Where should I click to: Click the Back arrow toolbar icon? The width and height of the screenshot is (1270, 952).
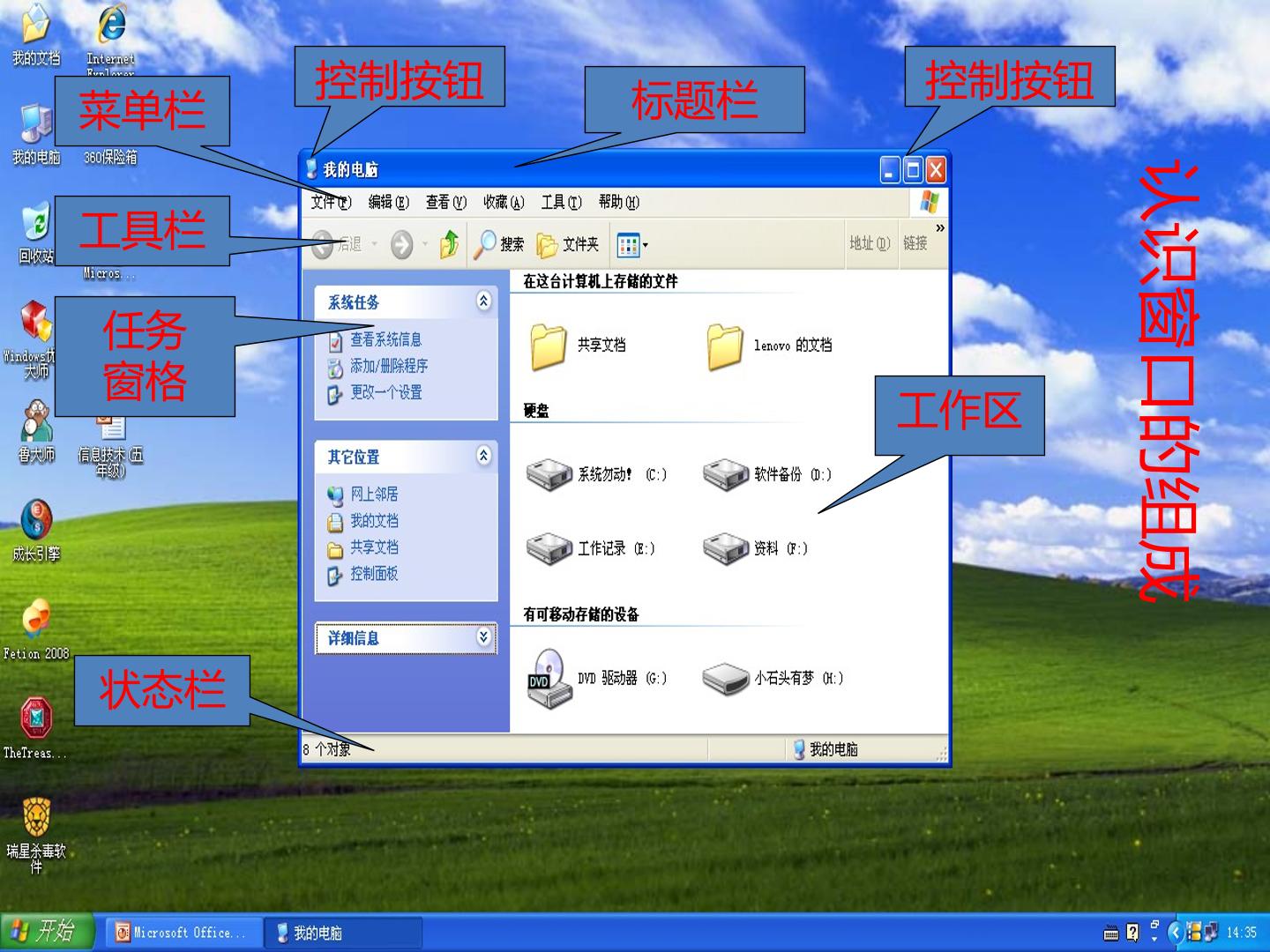[x=324, y=244]
